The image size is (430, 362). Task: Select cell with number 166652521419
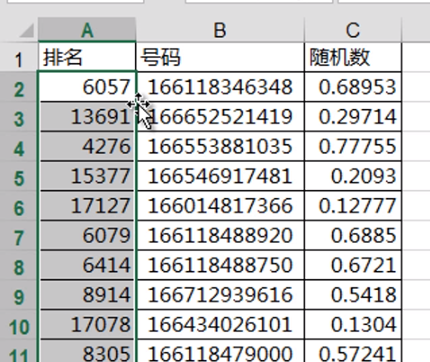click(220, 117)
